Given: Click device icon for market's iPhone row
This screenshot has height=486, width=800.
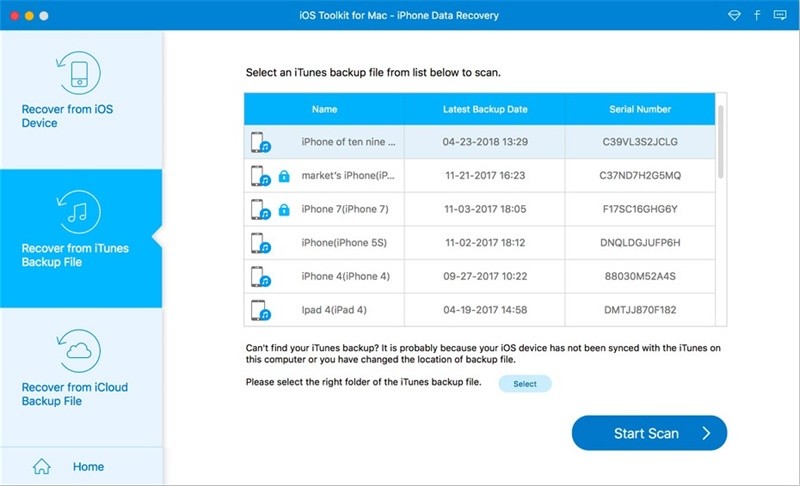Looking at the screenshot, I should coord(260,176).
